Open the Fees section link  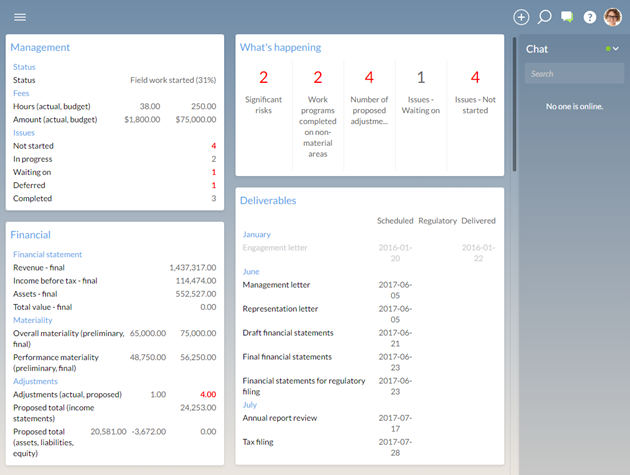pyautogui.click(x=21, y=92)
